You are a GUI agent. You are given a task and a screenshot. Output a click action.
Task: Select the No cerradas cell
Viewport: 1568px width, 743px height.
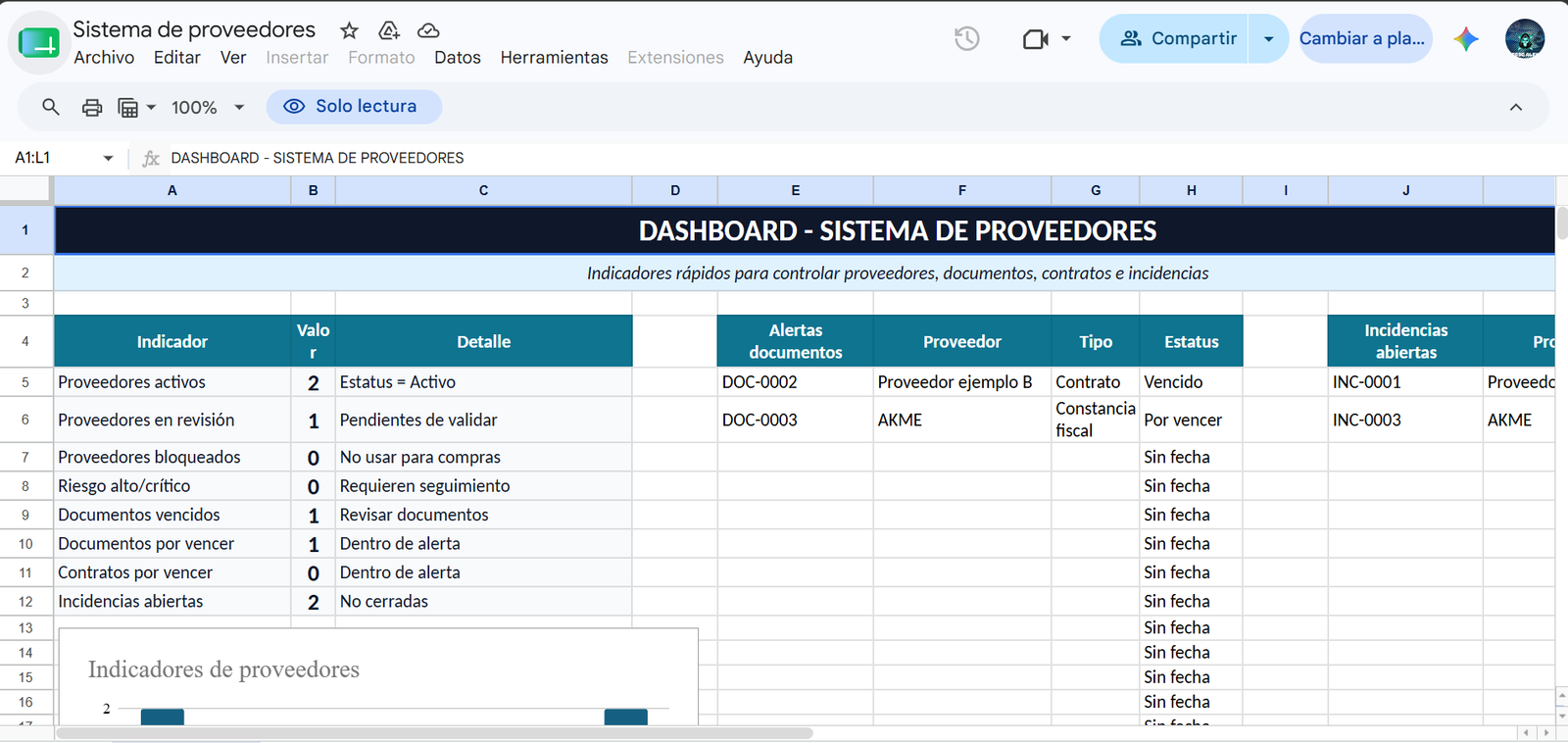(484, 602)
